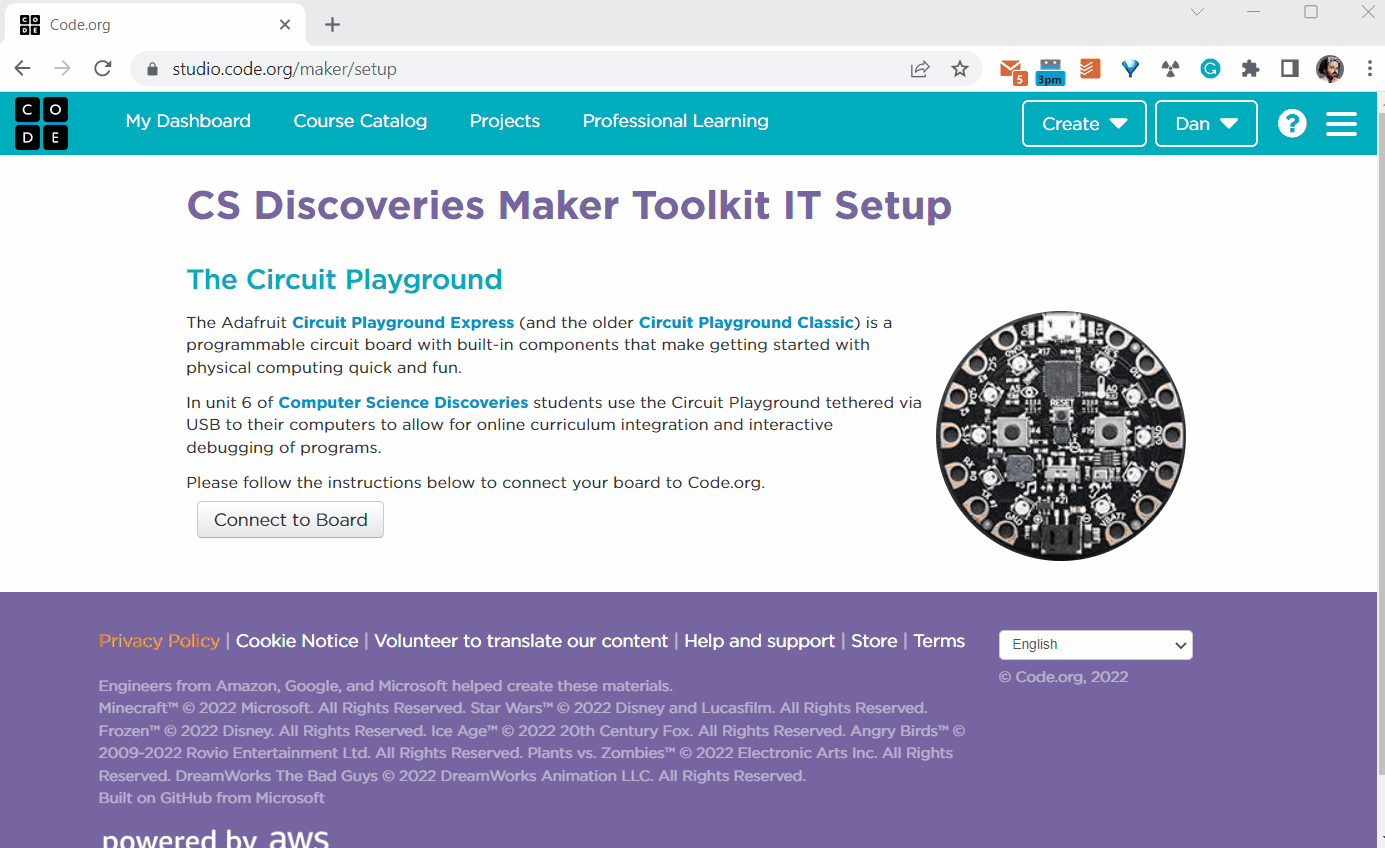
Task: Open the Circuit Playground Express link
Action: tap(403, 322)
